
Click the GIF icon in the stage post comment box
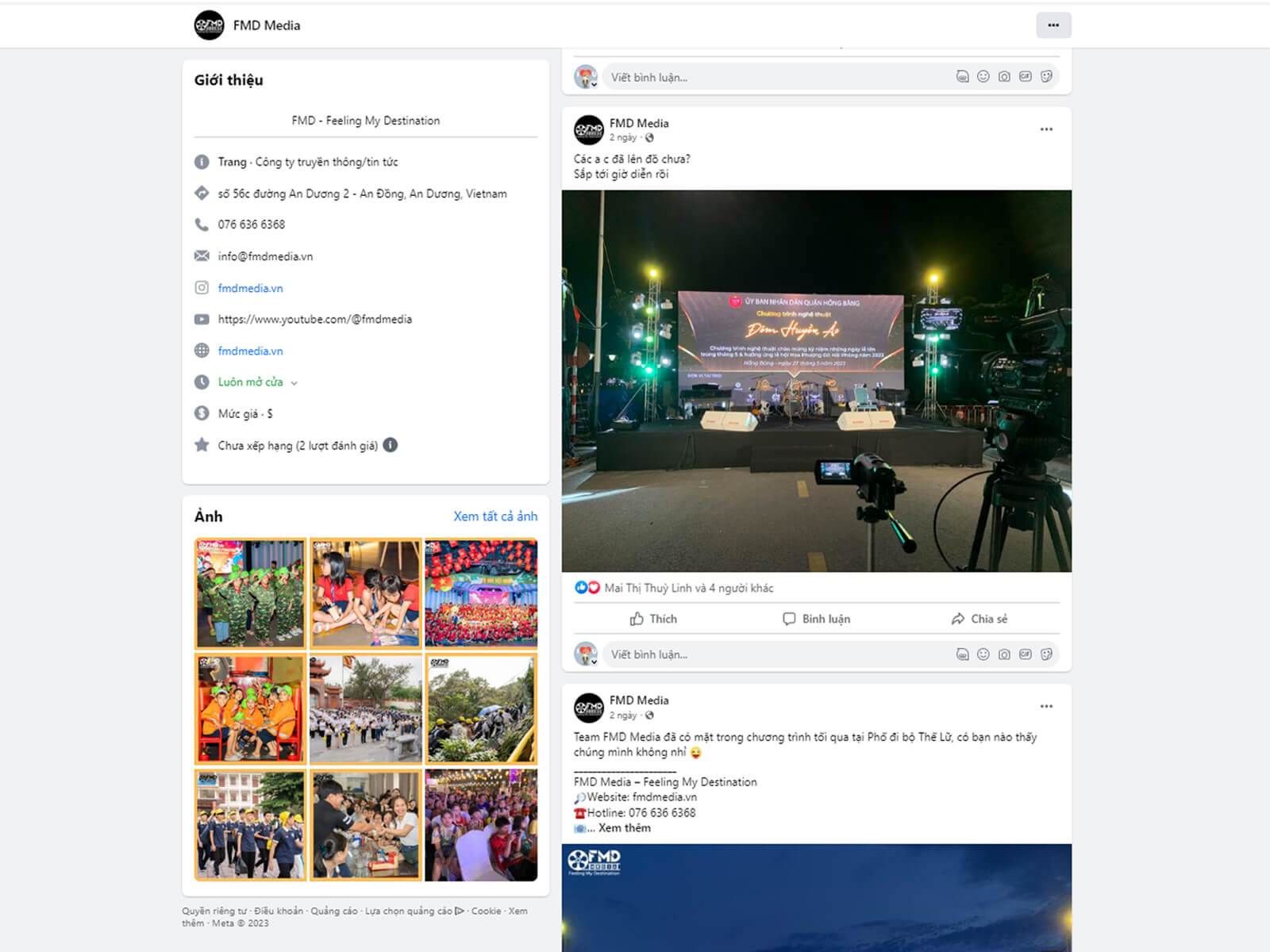point(1026,654)
